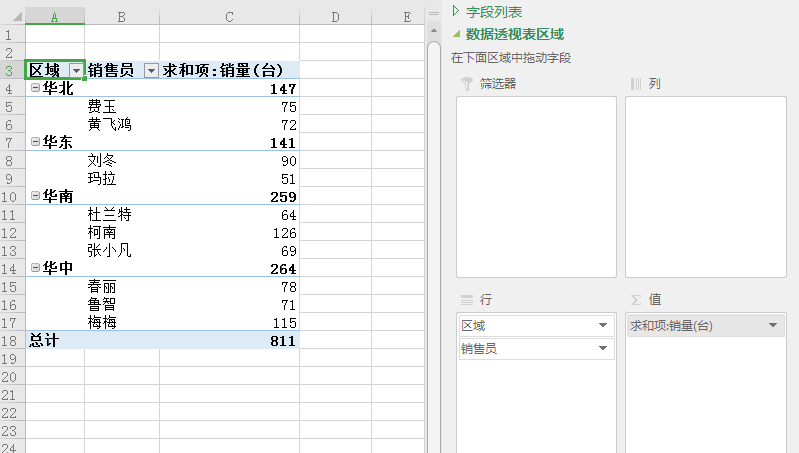
Task: Click the 值 sigma icon
Action: (636, 300)
